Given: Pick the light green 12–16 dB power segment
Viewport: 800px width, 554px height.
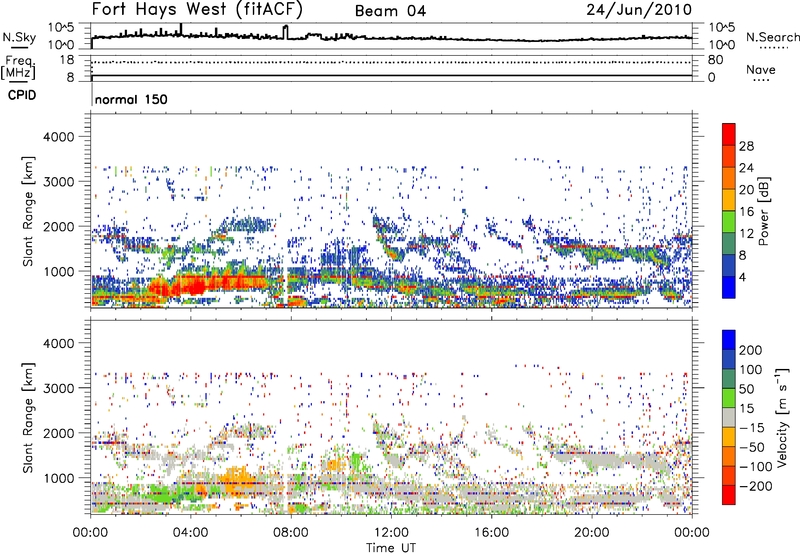Looking at the screenshot, I should pos(729,222).
